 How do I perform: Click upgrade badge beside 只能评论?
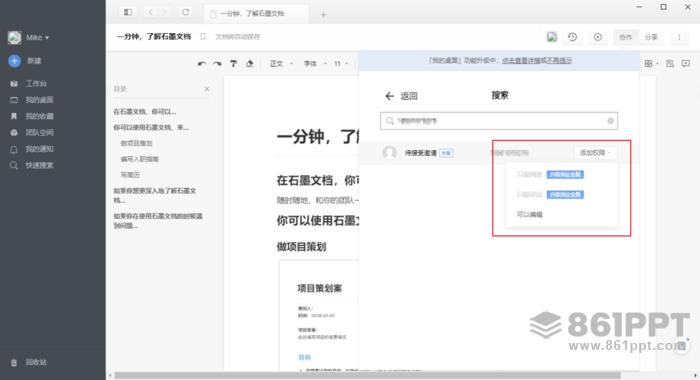[x=565, y=195]
